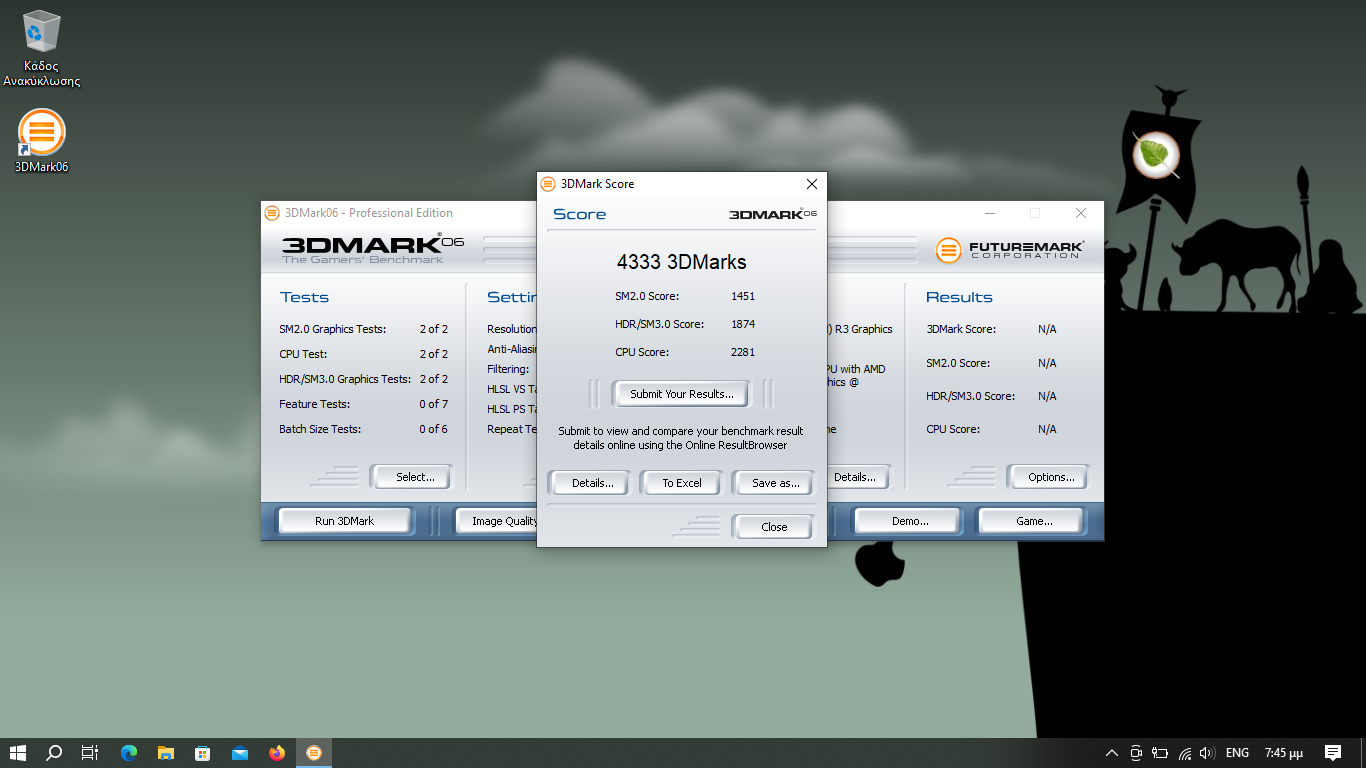Open Task View in the taskbar

pos(90,753)
